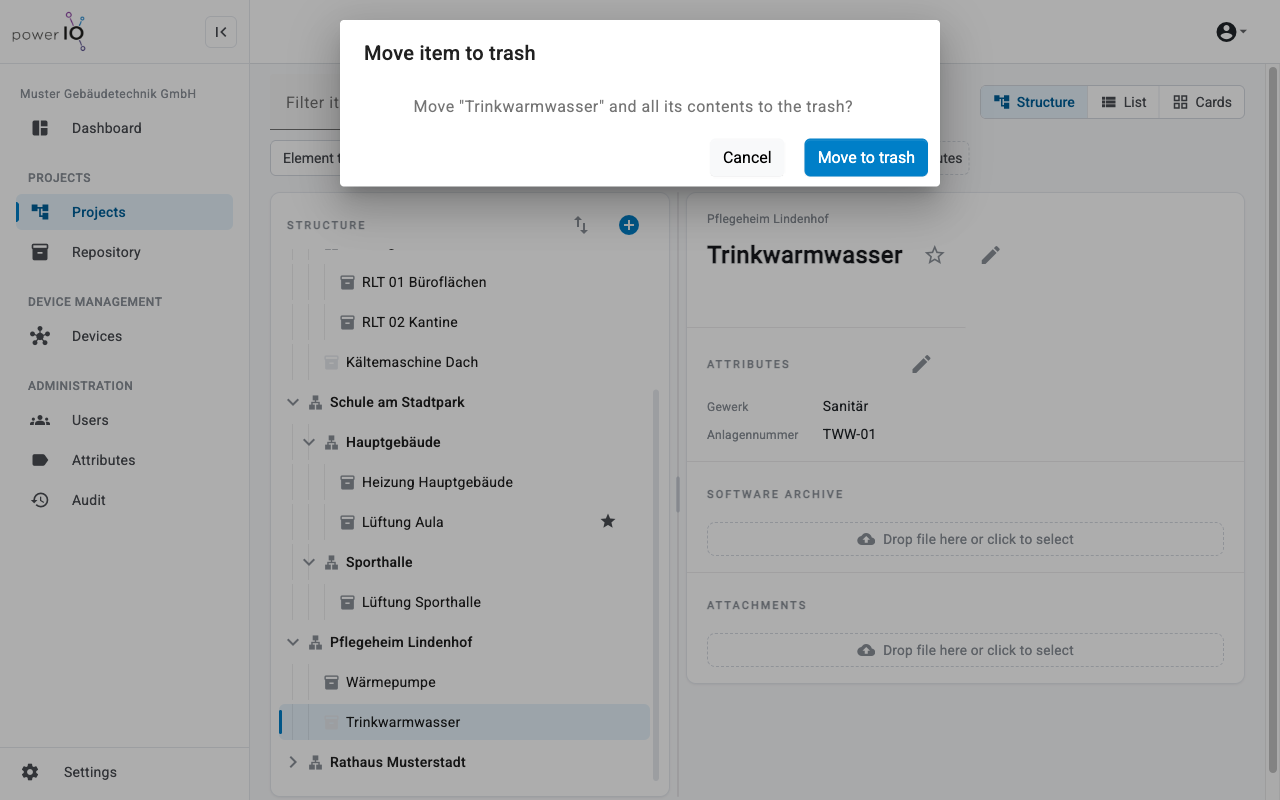
Task: Cancel the move to trash dialog
Action: [x=747, y=157]
